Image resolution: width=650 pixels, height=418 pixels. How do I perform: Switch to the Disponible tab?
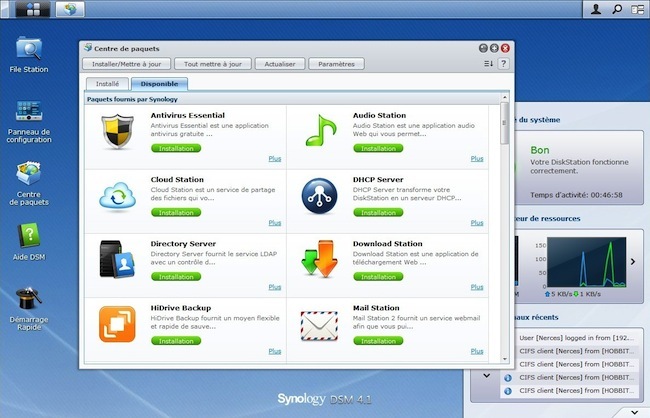159,84
